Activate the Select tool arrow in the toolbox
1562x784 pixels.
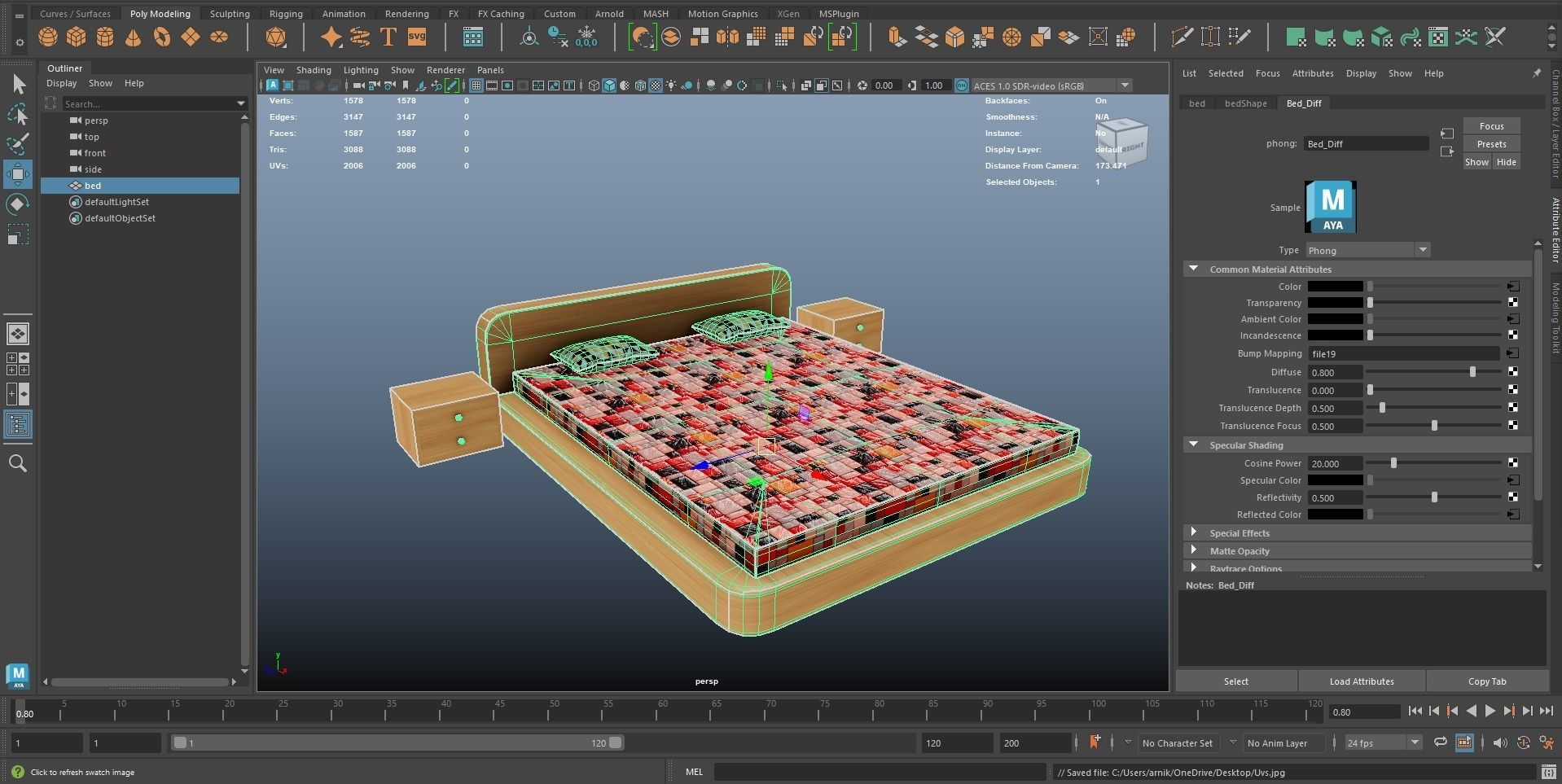(18, 84)
